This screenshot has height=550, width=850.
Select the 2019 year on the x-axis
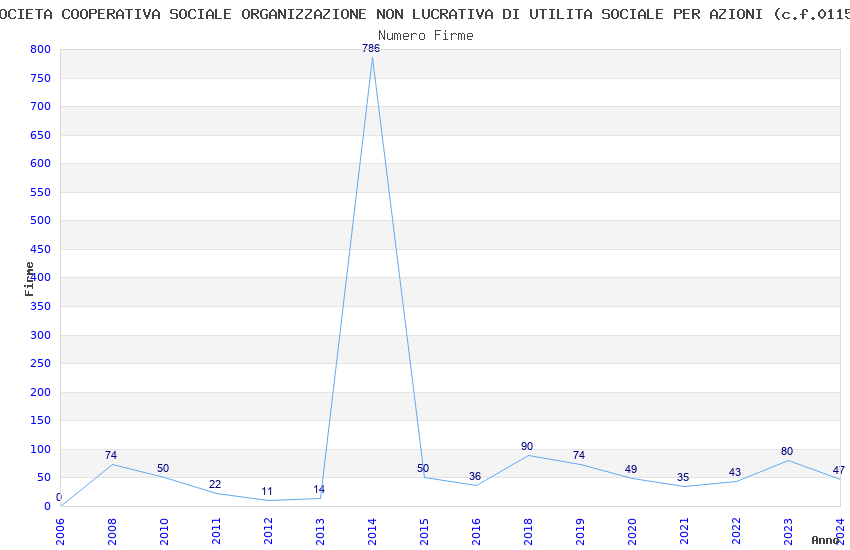580,532
